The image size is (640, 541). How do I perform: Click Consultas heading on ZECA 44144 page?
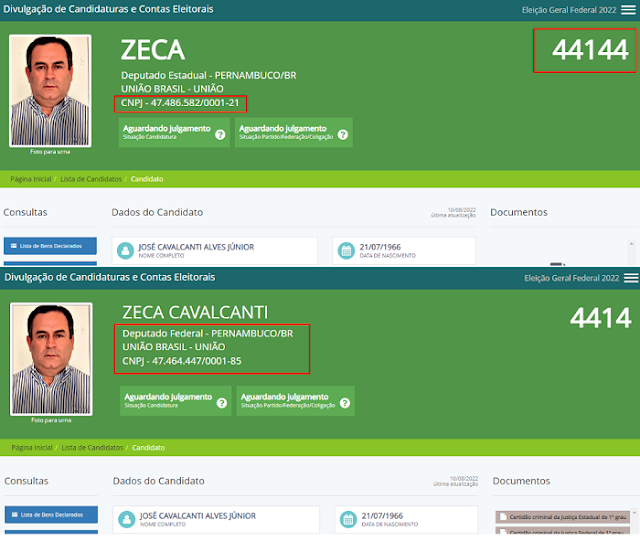point(25,212)
